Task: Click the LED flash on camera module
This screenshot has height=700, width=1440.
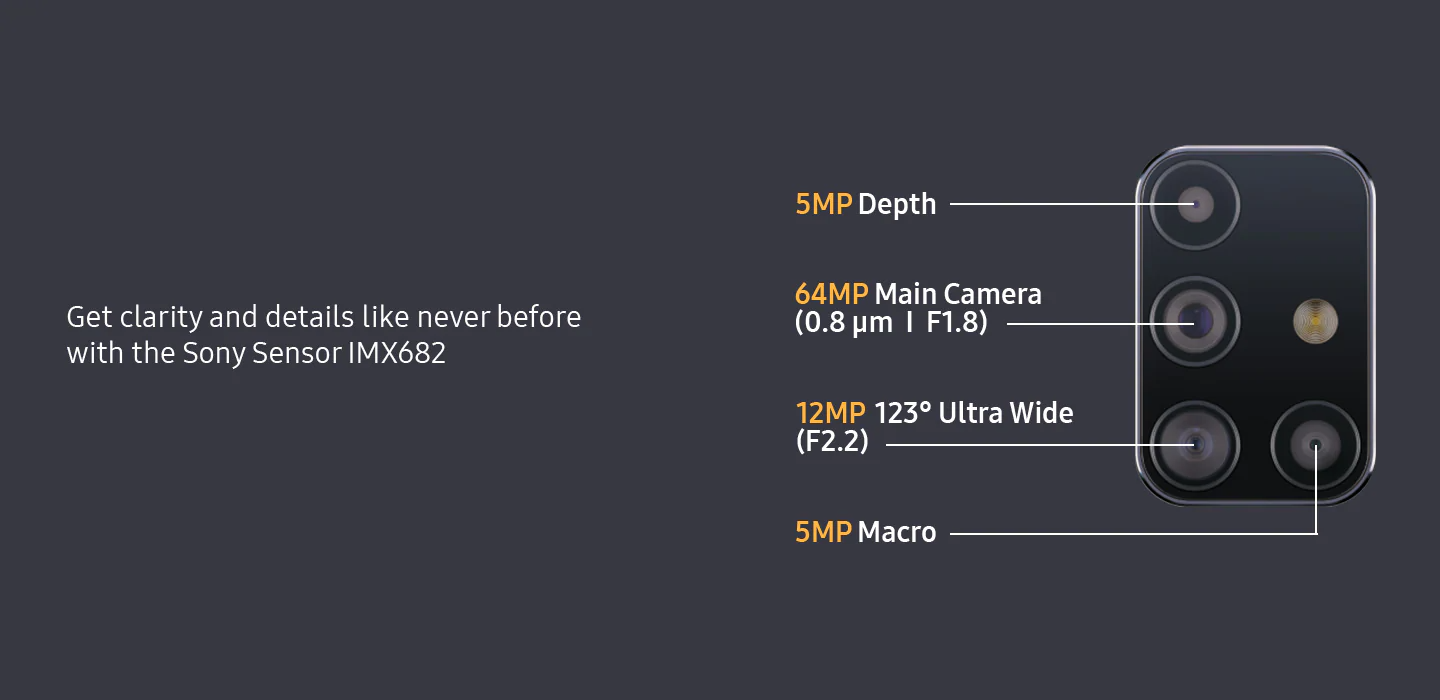Action: tap(1315, 321)
